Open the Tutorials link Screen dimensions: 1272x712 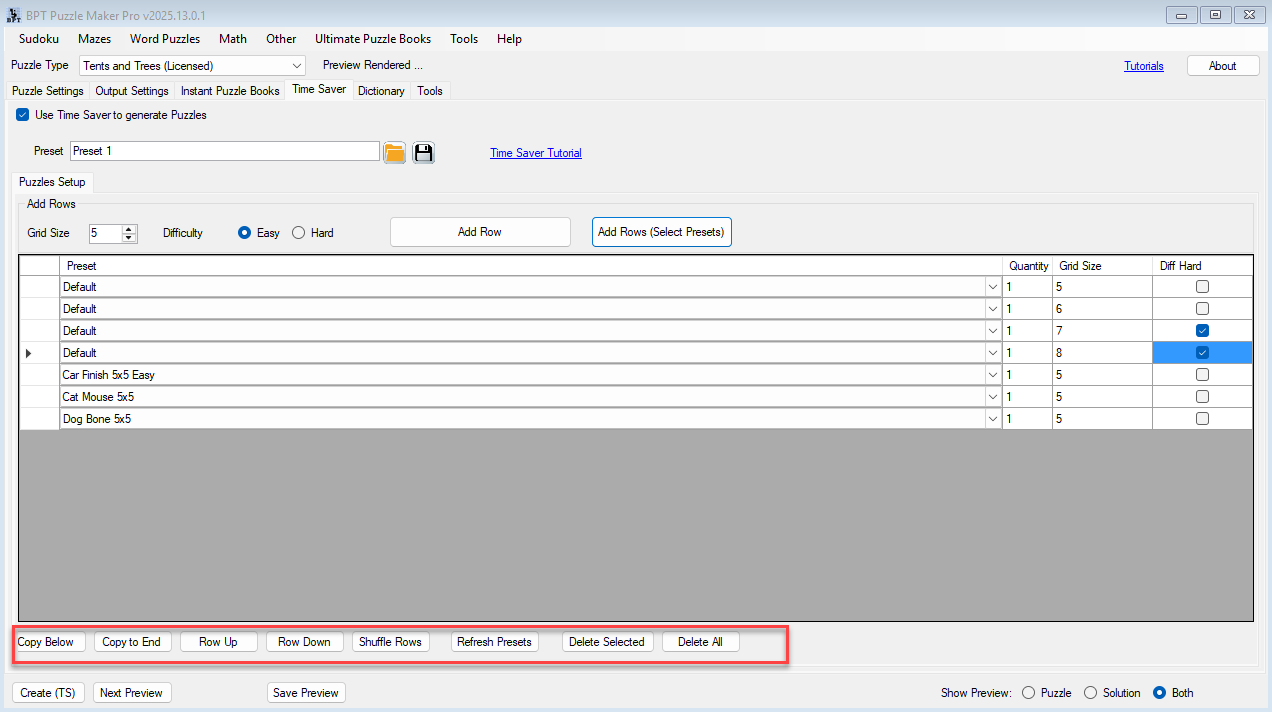pyautogui.click(x=1144, y=66)
